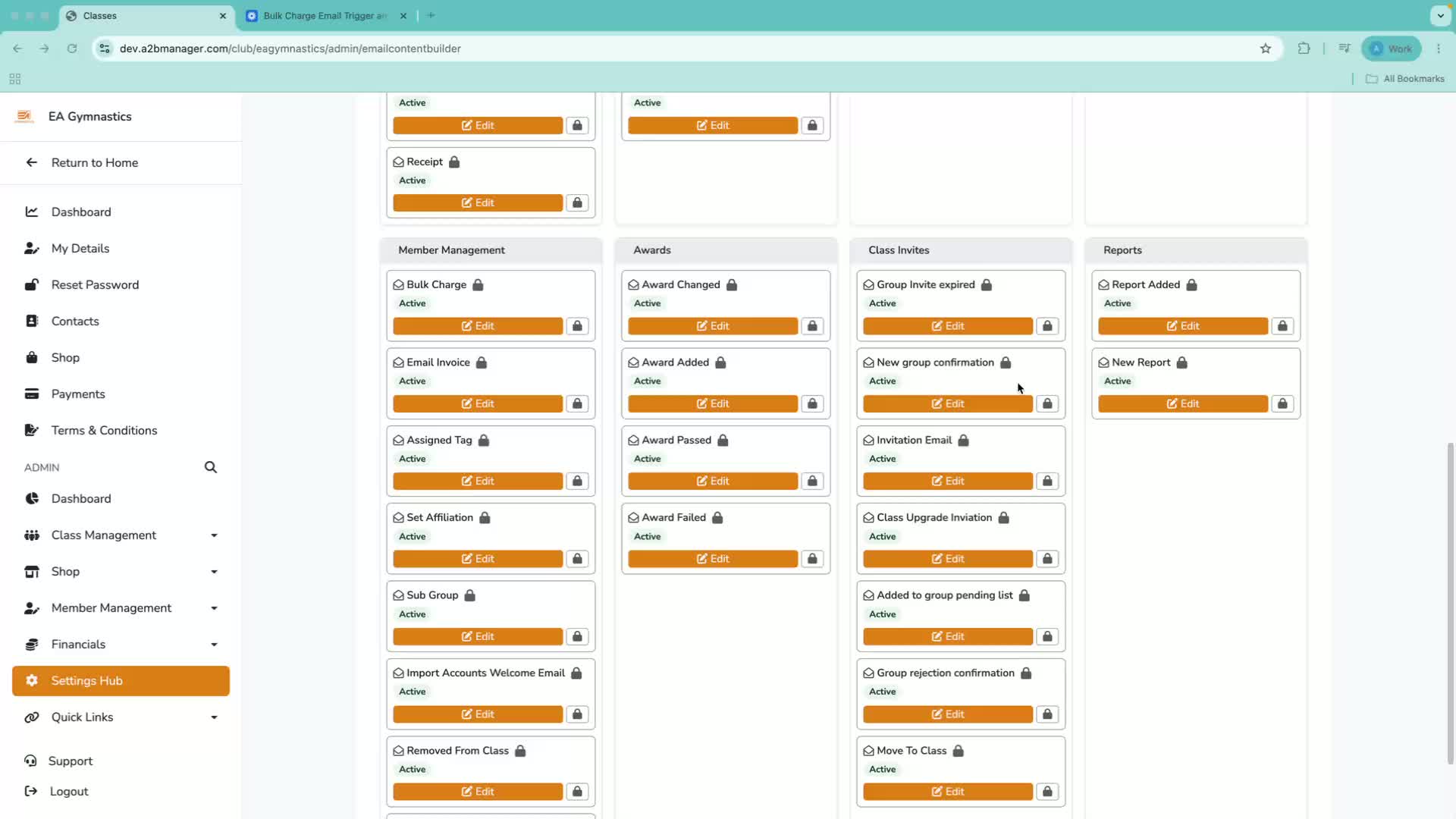Edit the Sub Group email template
The image size is (1456, 819).
click(478, 637)
